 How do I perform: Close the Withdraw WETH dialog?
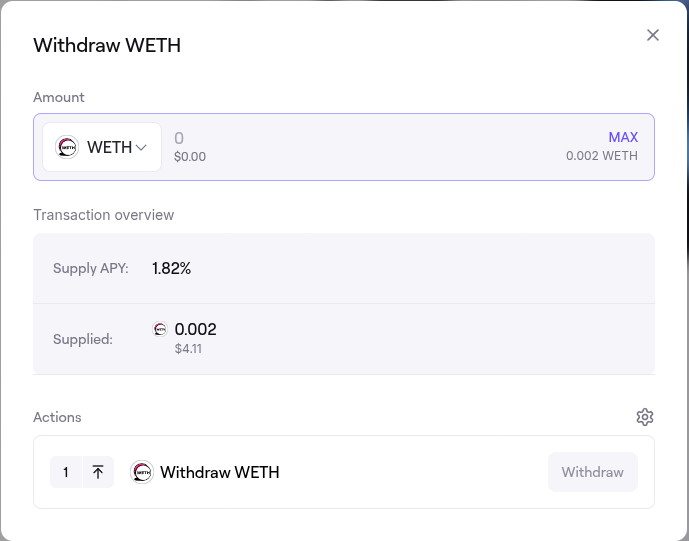coord(653,35)
